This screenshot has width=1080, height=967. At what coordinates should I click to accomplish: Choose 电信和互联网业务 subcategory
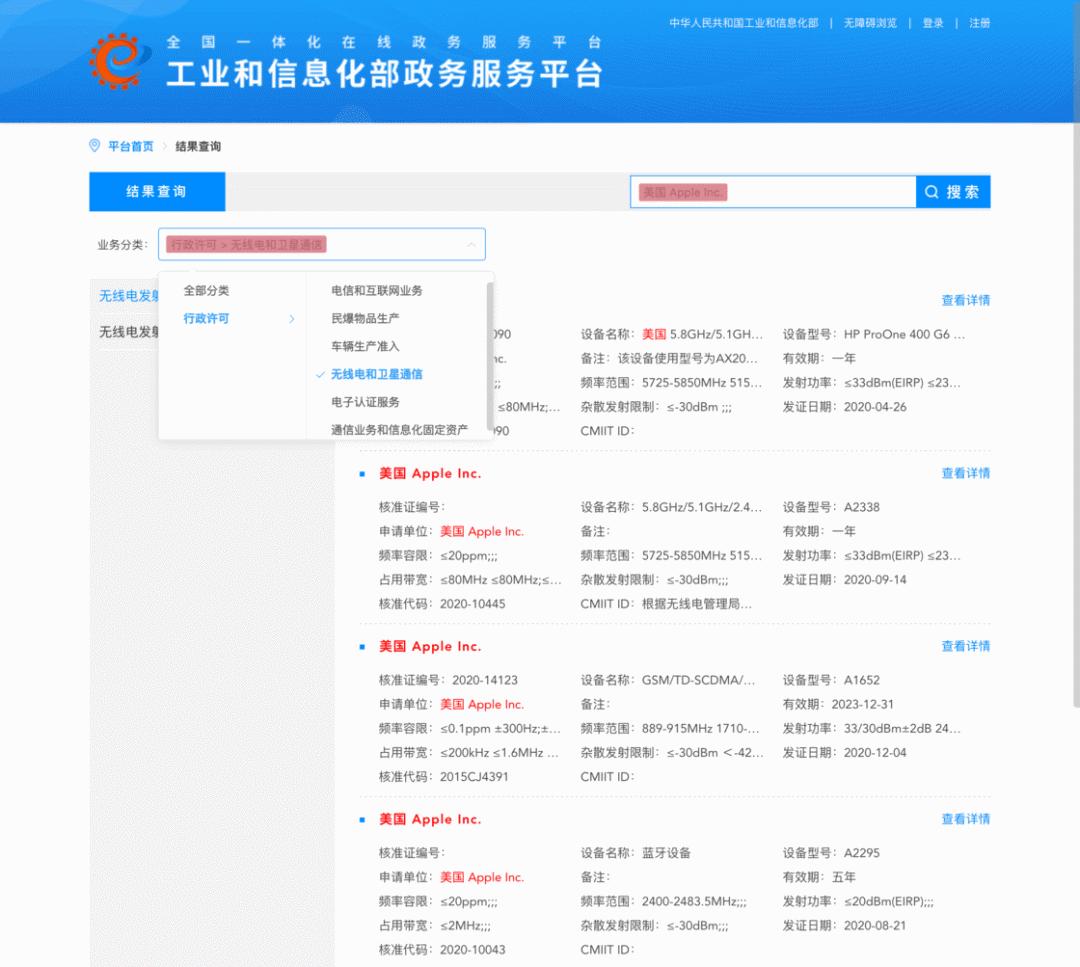tap(377, 291)
